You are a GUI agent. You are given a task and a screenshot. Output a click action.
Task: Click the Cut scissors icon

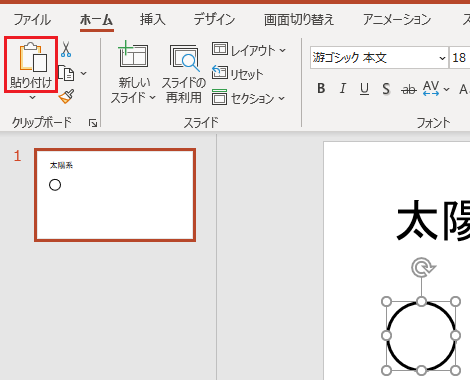coord(66,49)
